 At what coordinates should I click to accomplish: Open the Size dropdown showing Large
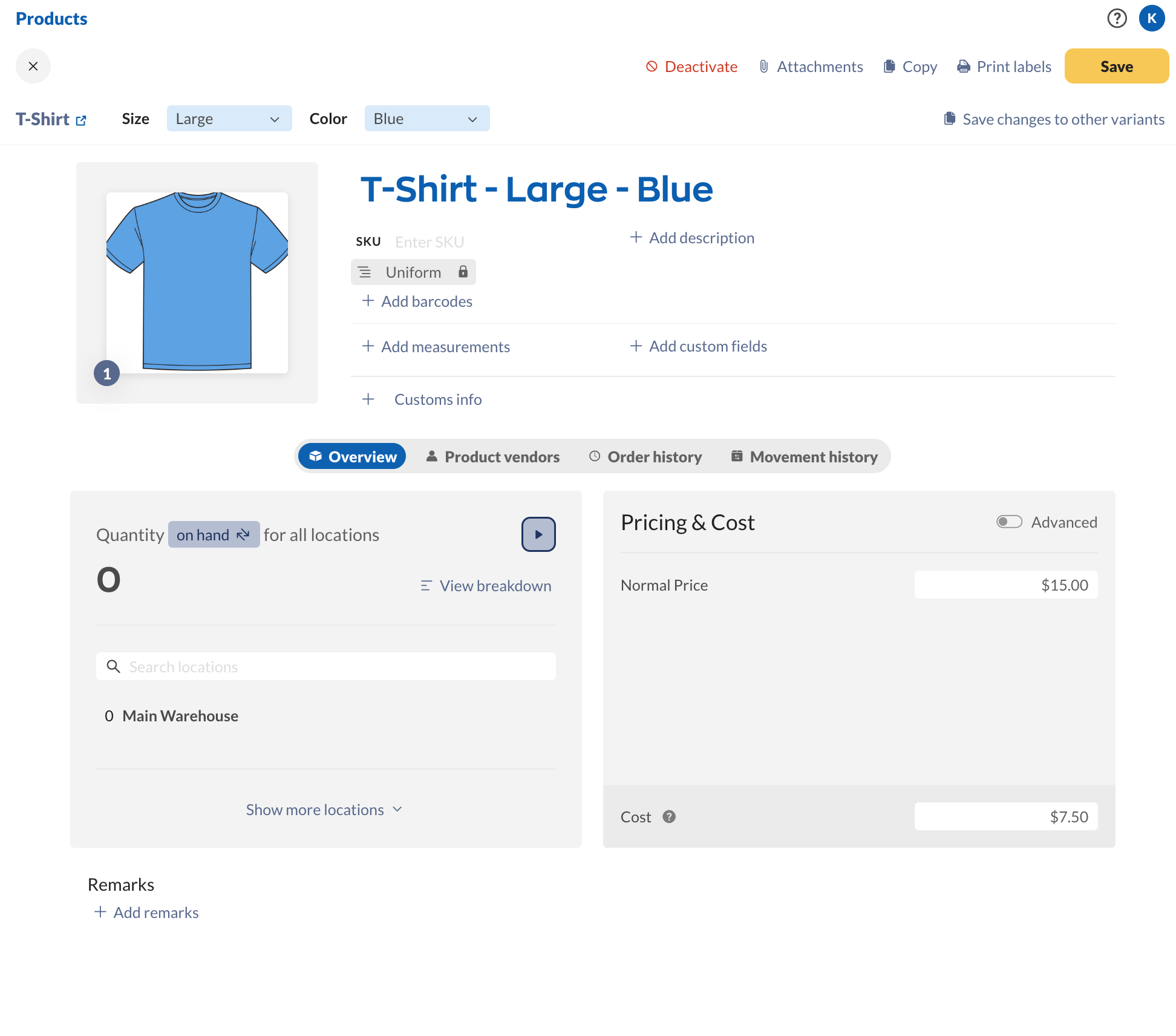tap(229, 119)
